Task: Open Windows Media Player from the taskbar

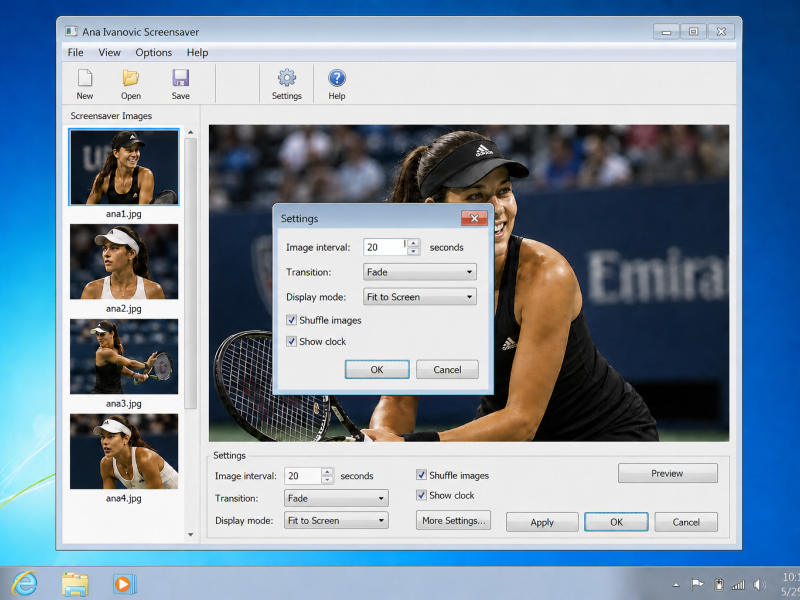Action: pos(124,584)
